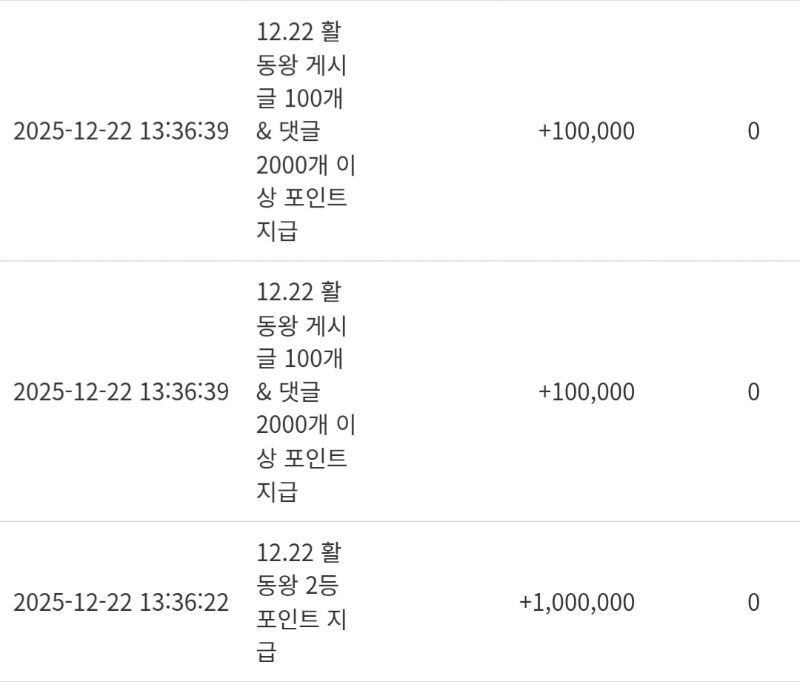The image size is (800, 682).
Task: Click the middle row's balance value 0
Action: click(x=753, y=391)
